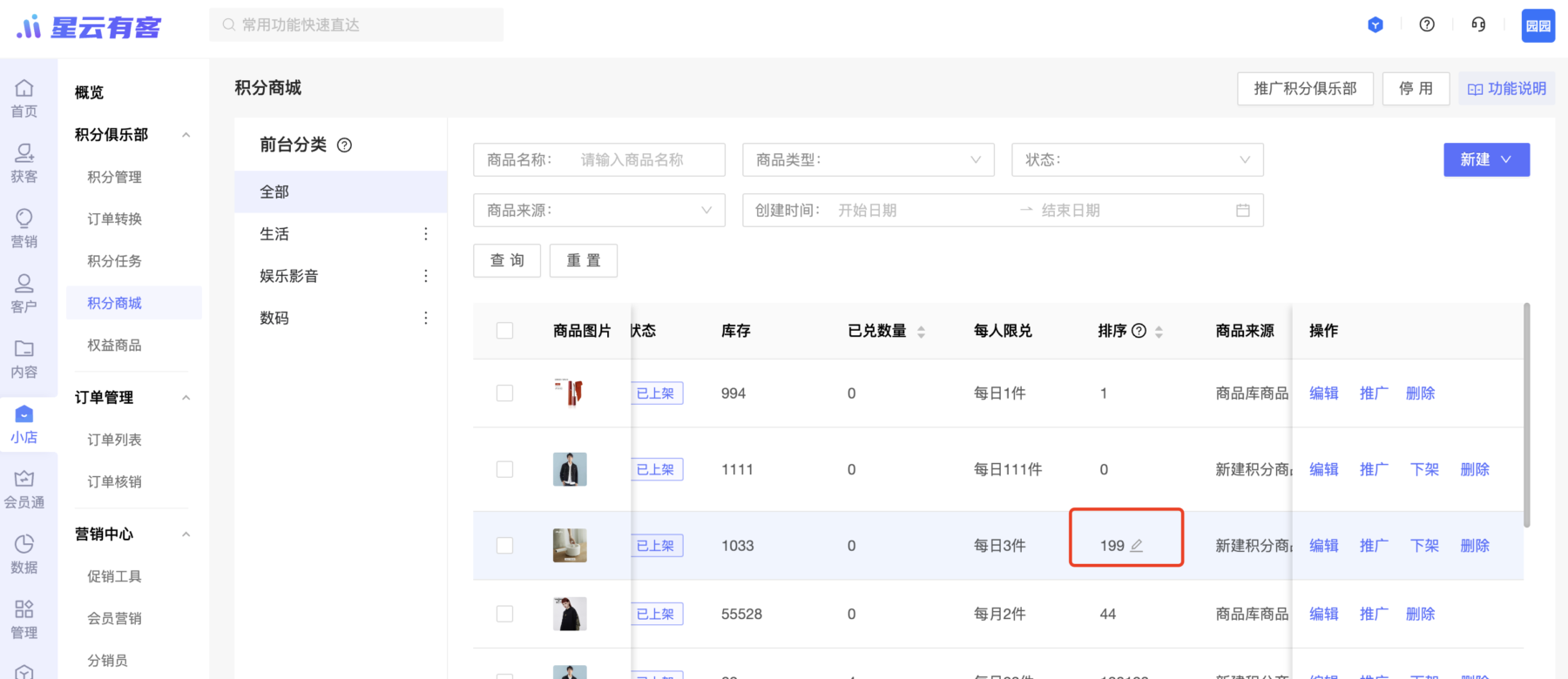This screenshot has width=1568, height=679.
Task: Sort by 已兑数量 column arrows
Action: [x=921, y=332]
